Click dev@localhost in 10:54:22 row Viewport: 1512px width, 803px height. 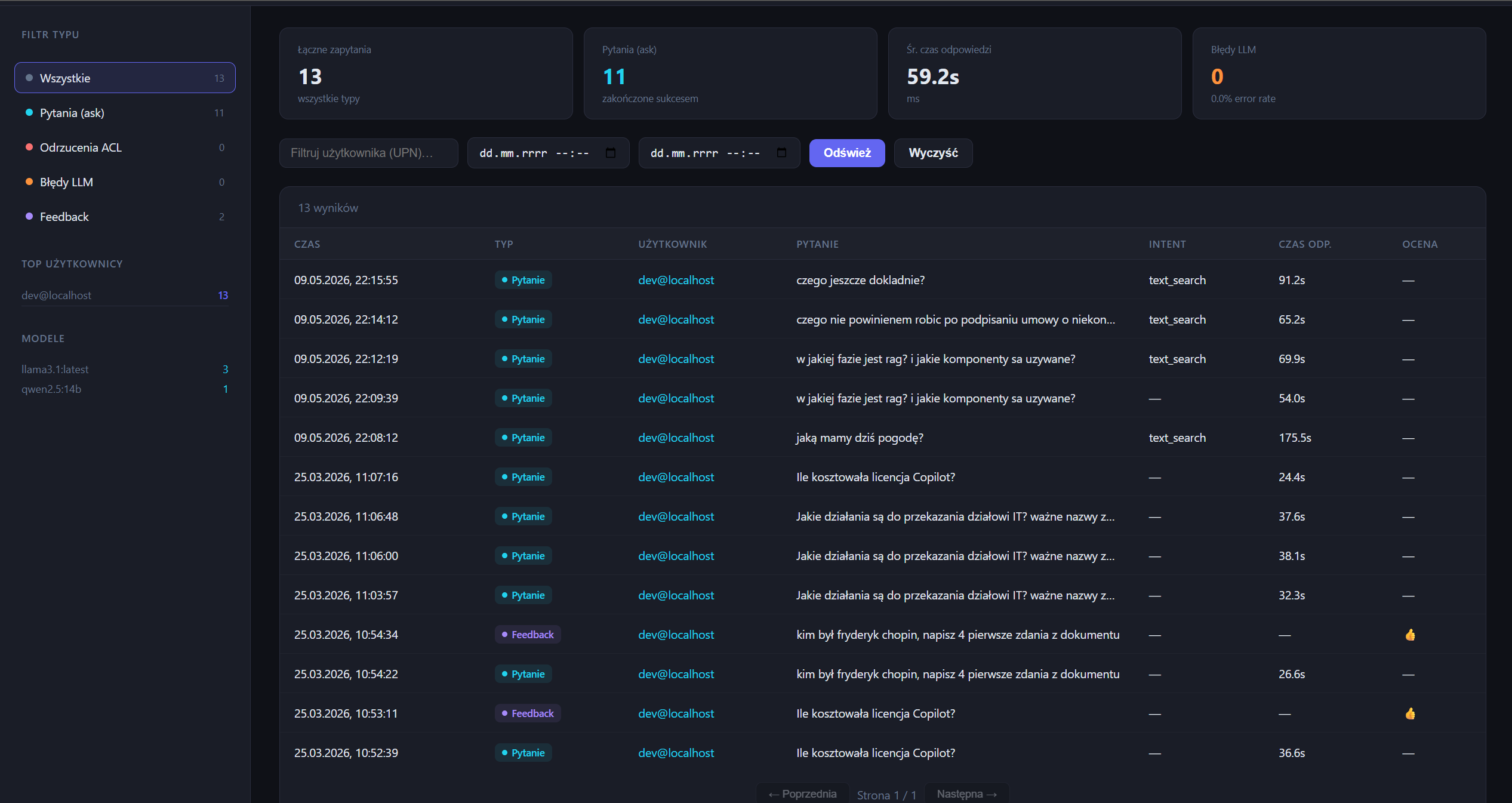[676, 674]
